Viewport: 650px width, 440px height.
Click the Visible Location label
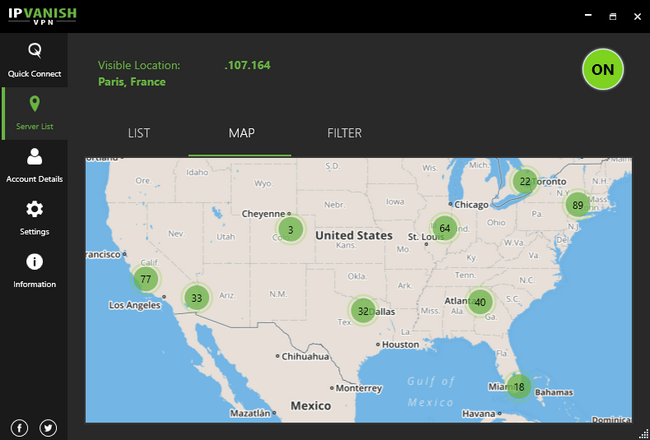[x=139, y=65]
